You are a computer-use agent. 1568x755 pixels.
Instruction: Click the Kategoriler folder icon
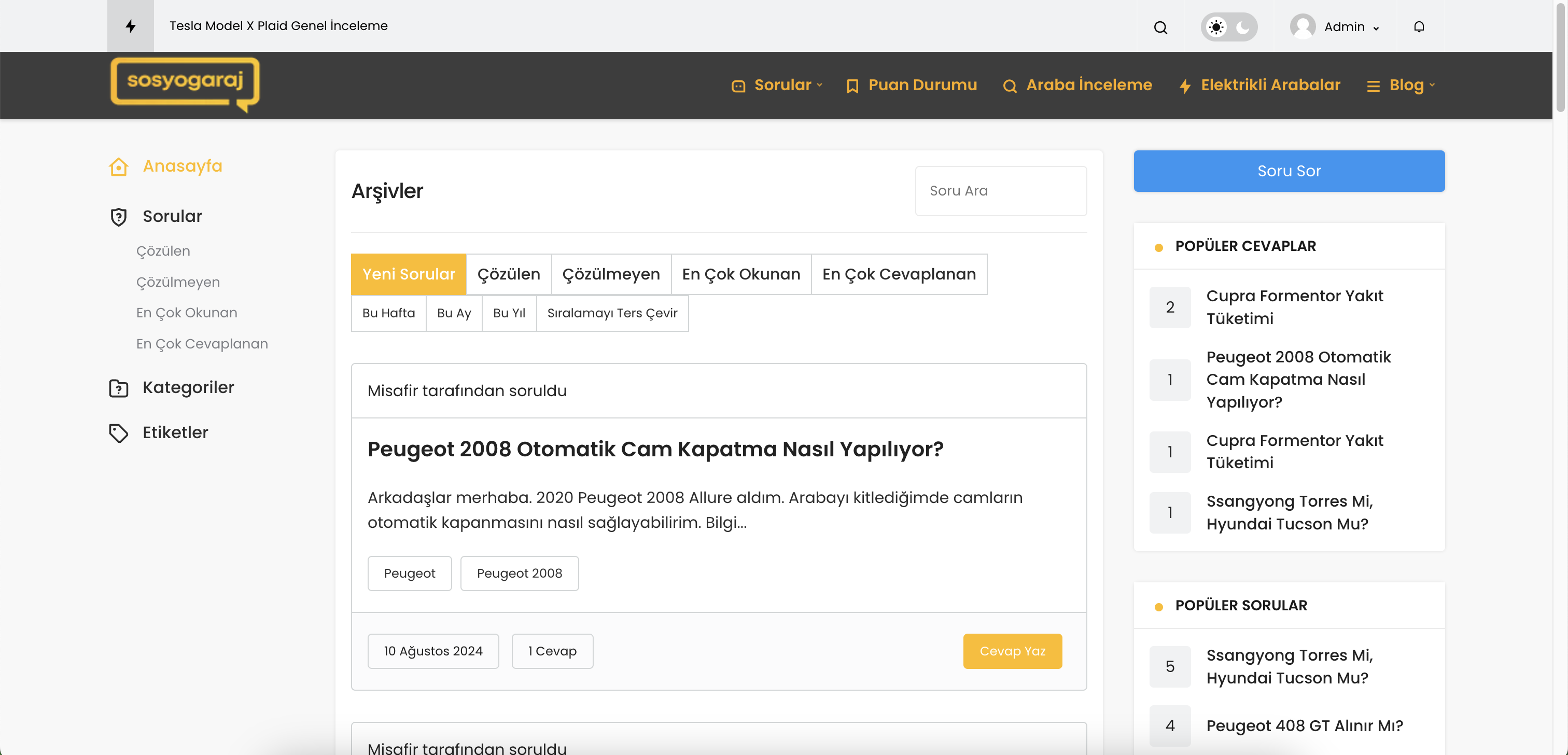[x=119, y=388]
